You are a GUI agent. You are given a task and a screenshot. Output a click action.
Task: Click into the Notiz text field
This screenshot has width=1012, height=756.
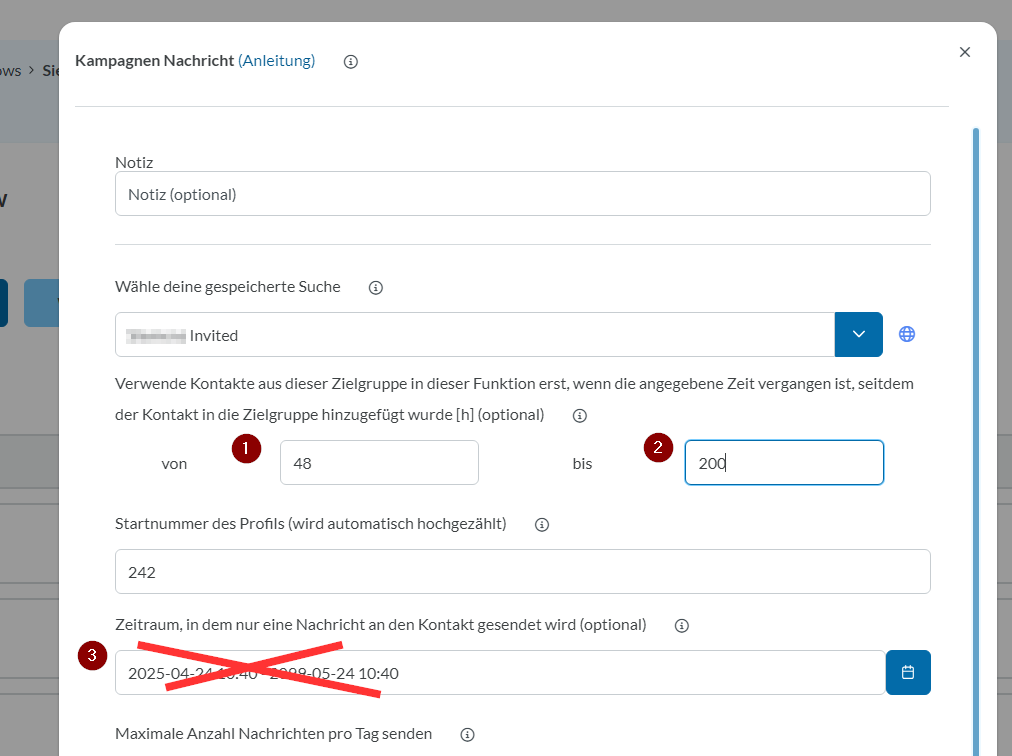click(x=522, y=194)
